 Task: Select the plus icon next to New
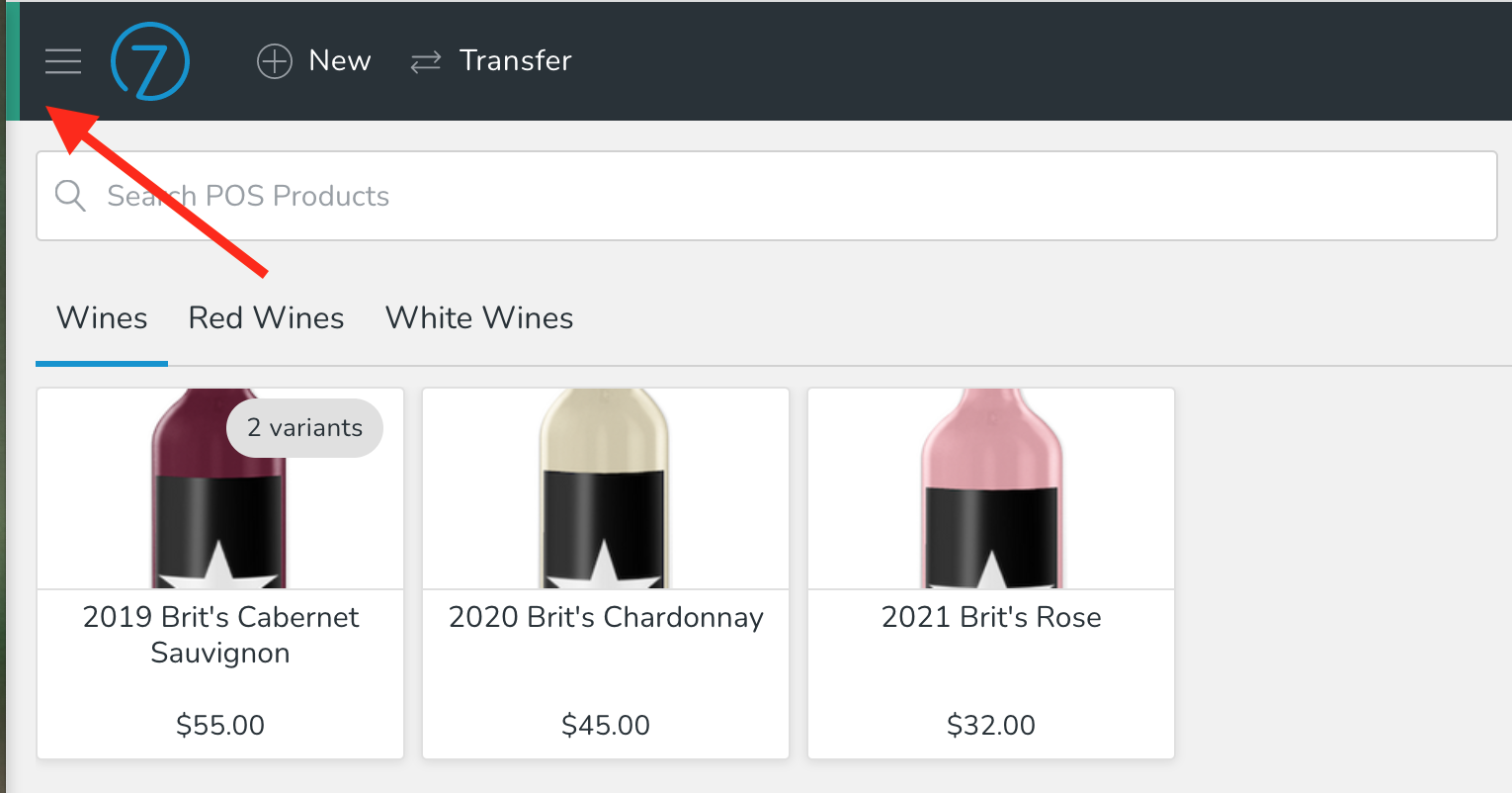coord(273,60)
